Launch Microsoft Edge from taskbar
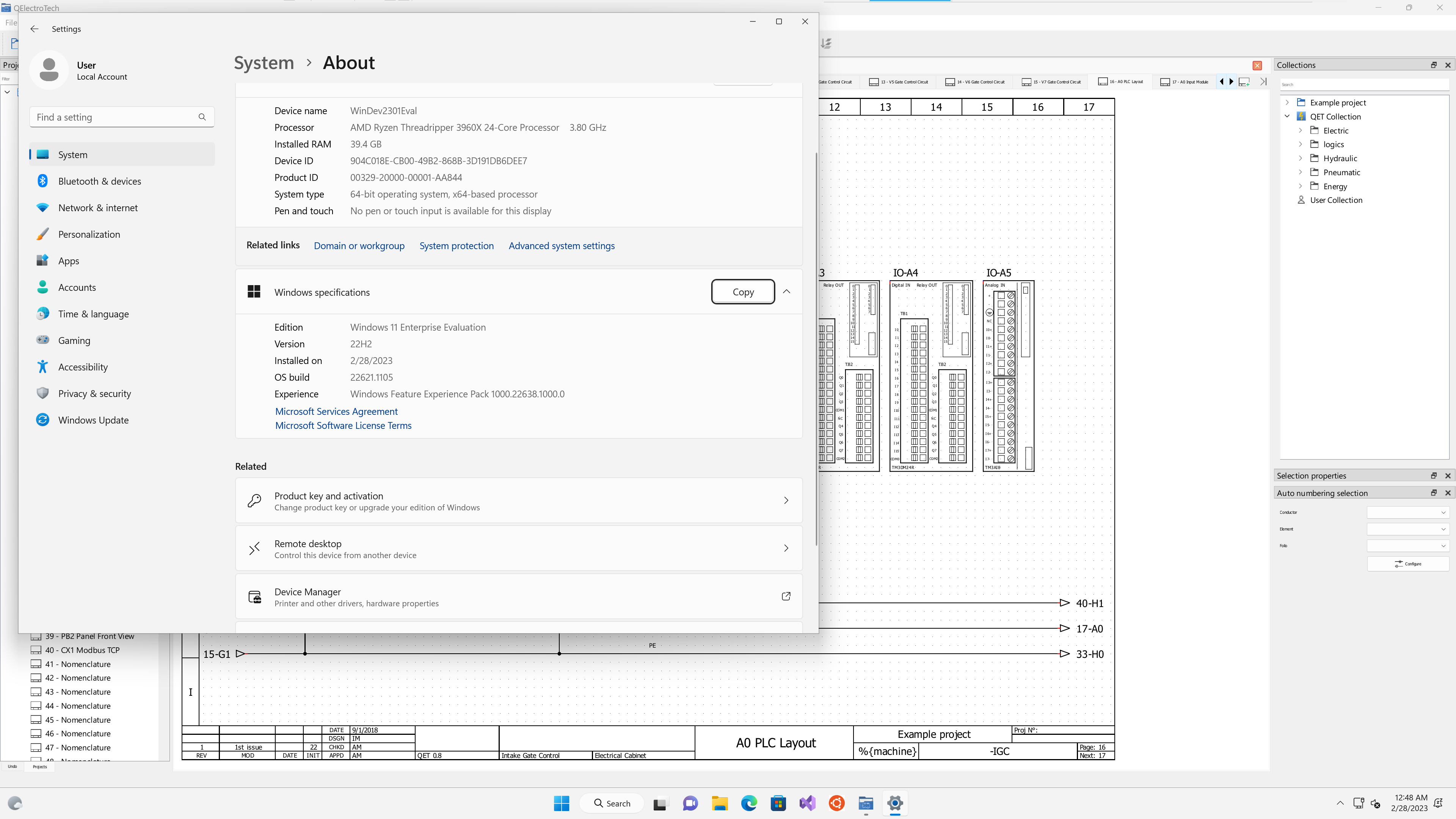The width and height of the screenshot is (1456, 819). pos(749,803)
